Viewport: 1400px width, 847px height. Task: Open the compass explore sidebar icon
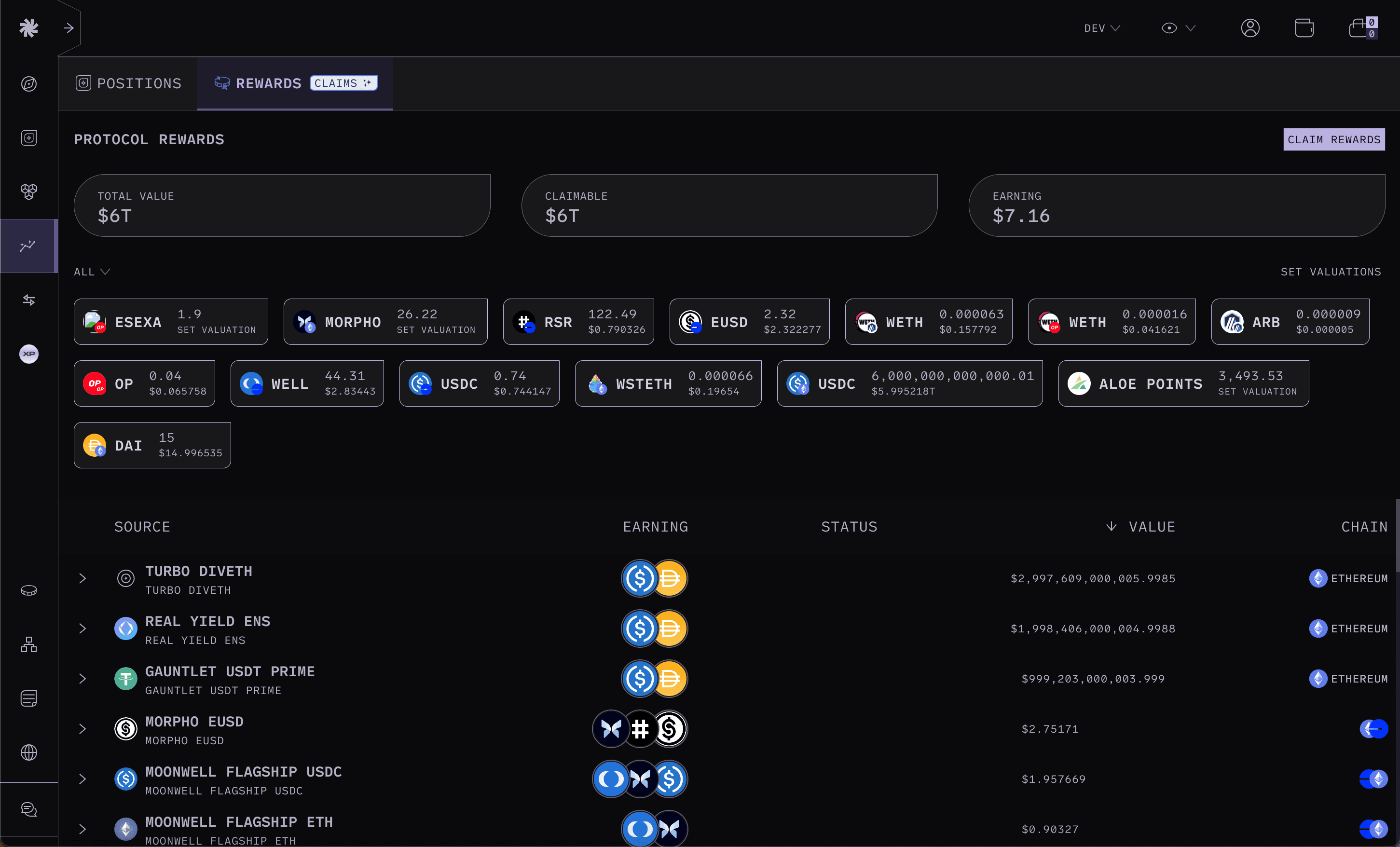[x=29, y=84]
